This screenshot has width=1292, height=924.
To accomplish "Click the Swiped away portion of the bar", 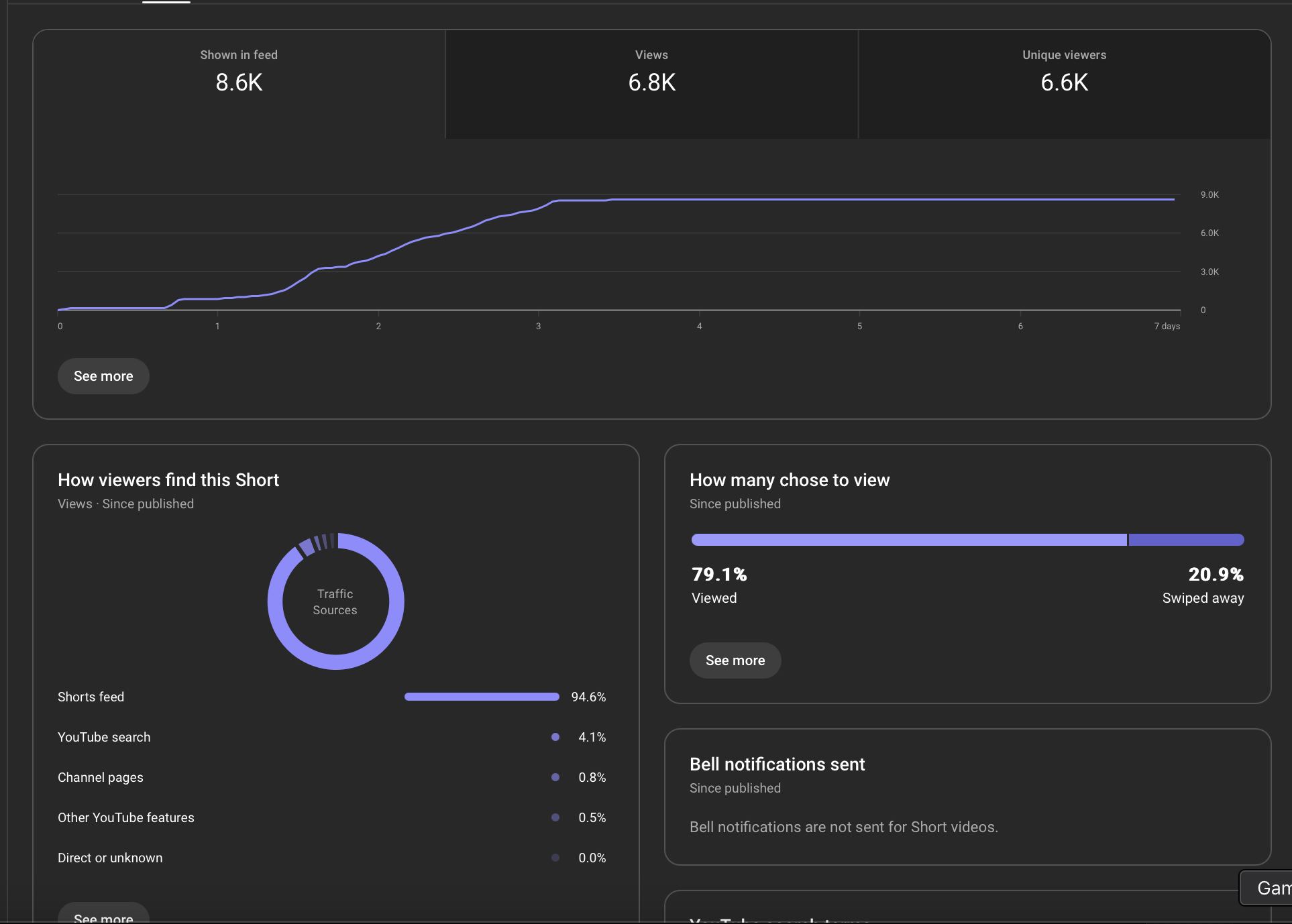I will coord(1186,540).
